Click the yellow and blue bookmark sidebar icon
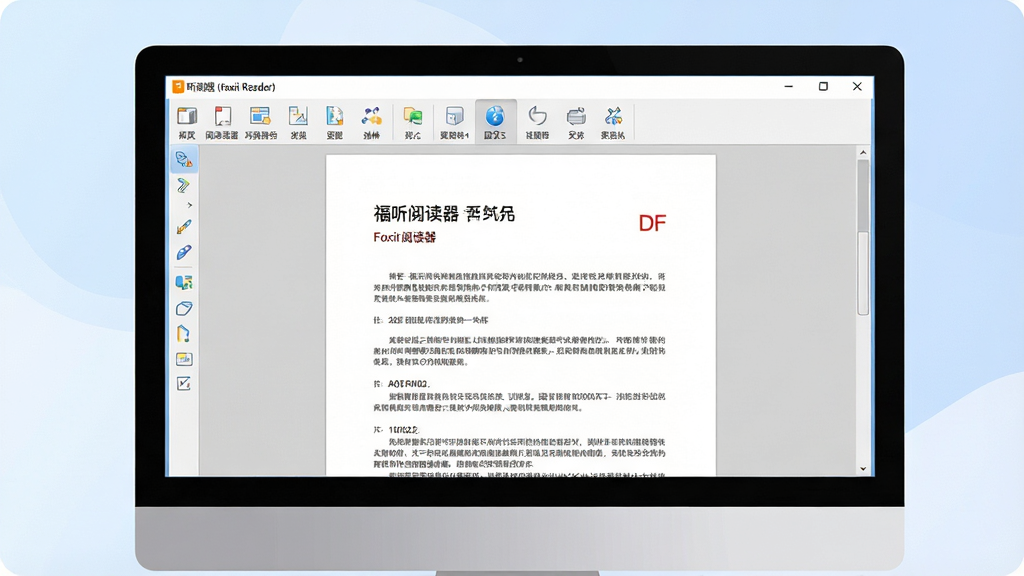Image resolution: width=1024 pixels, height=576 pixels. point(184,334)
